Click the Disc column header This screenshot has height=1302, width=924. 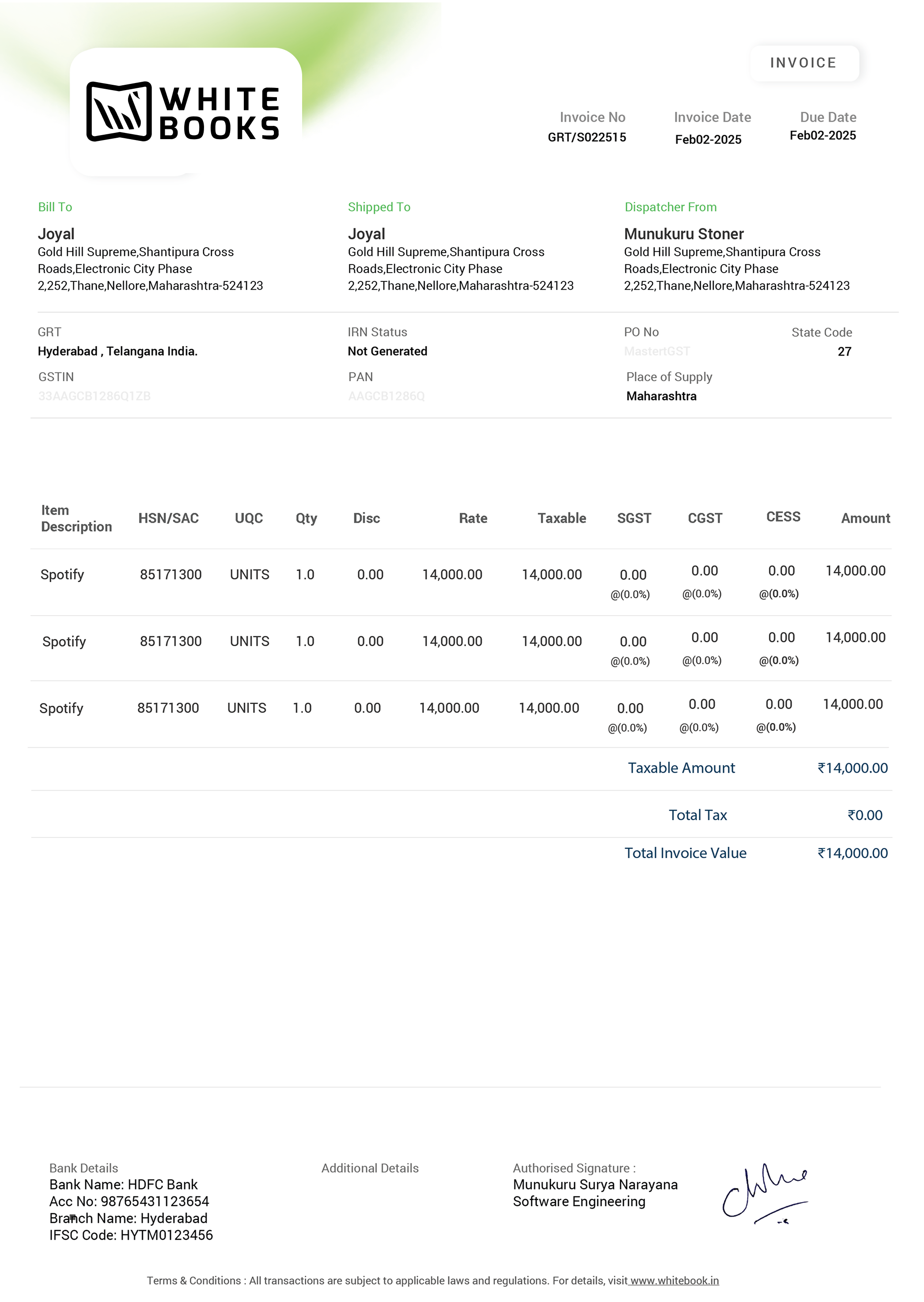367,518
